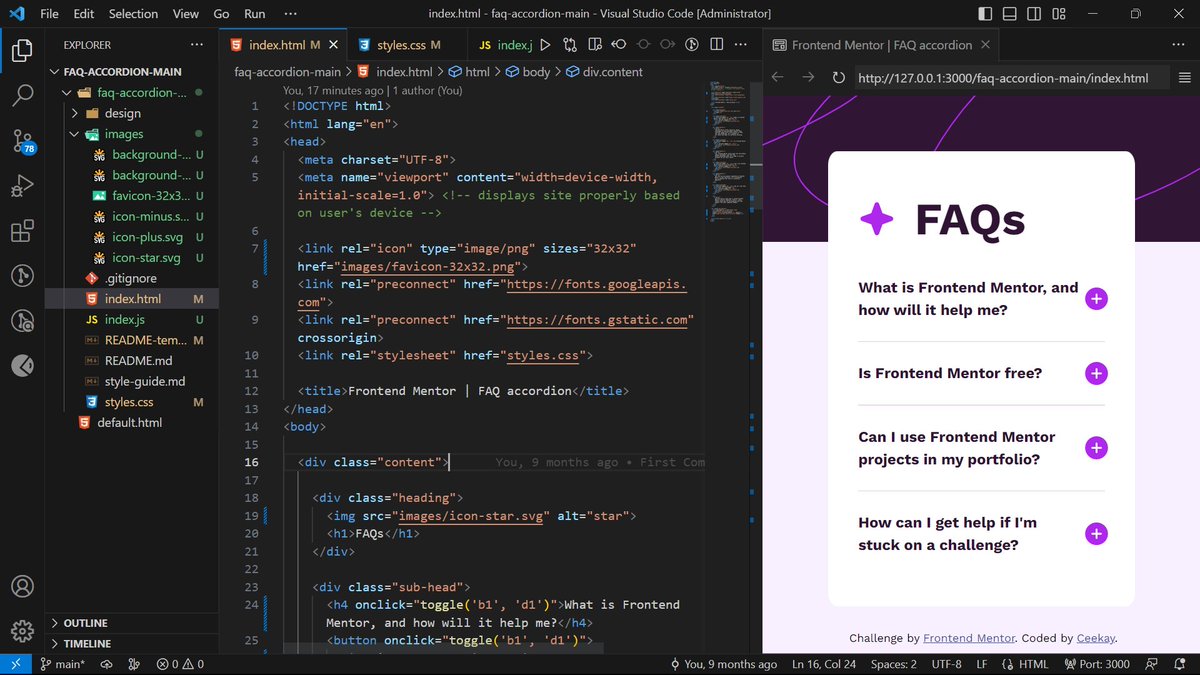Open the View menu

point(185,14)
